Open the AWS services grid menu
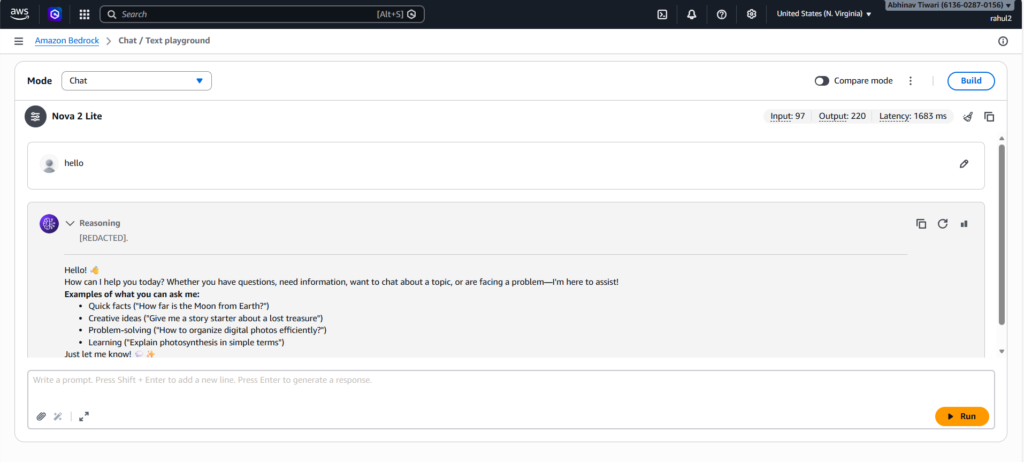 click(x=84, y=14)
